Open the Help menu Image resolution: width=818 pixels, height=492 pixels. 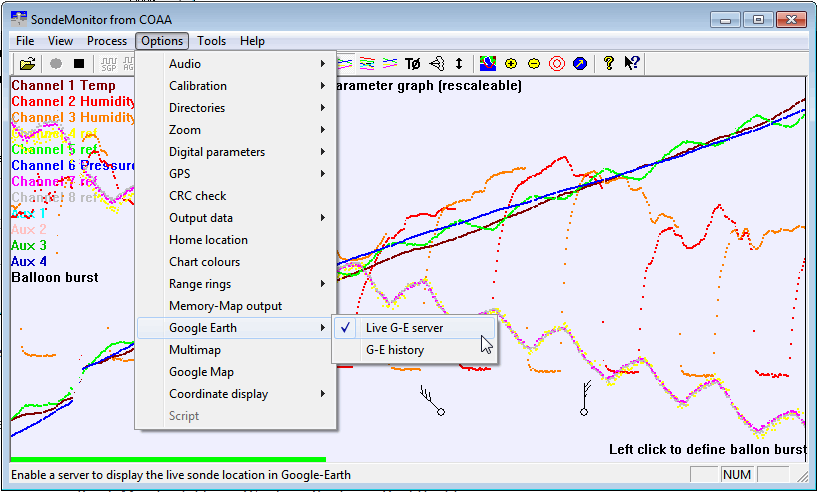point(252,41)
